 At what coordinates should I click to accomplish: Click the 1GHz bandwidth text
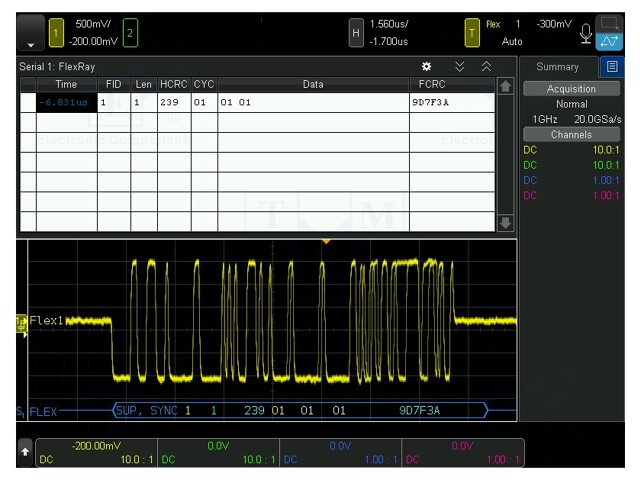pos(545,119)
